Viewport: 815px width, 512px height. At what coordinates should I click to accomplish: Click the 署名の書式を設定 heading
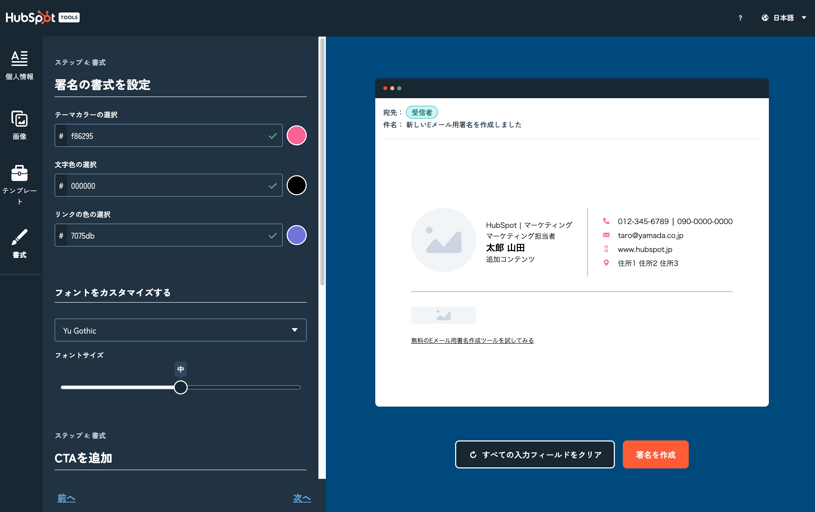pos(102,85)
